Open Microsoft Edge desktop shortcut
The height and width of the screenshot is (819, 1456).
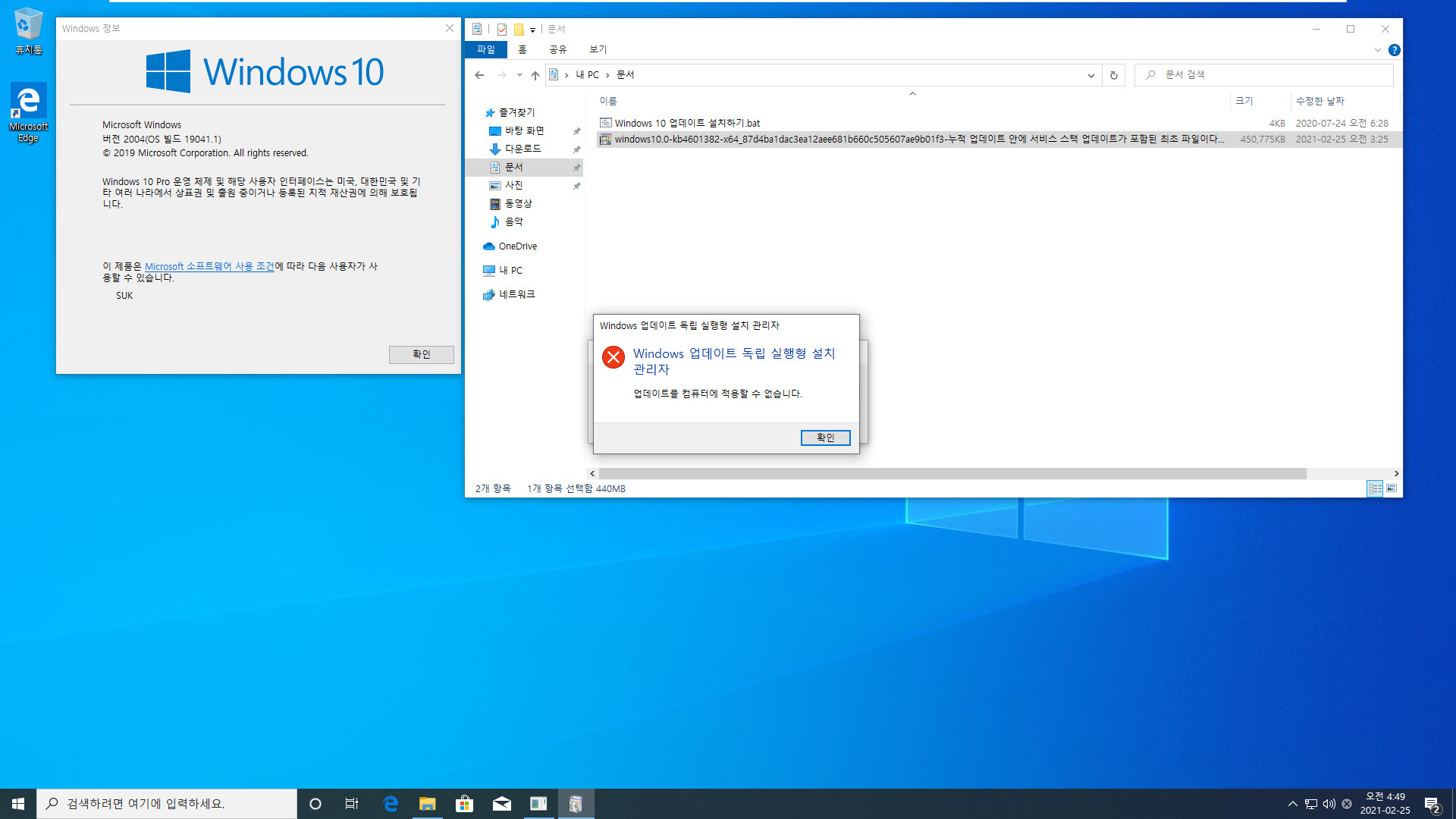[28, 112]
